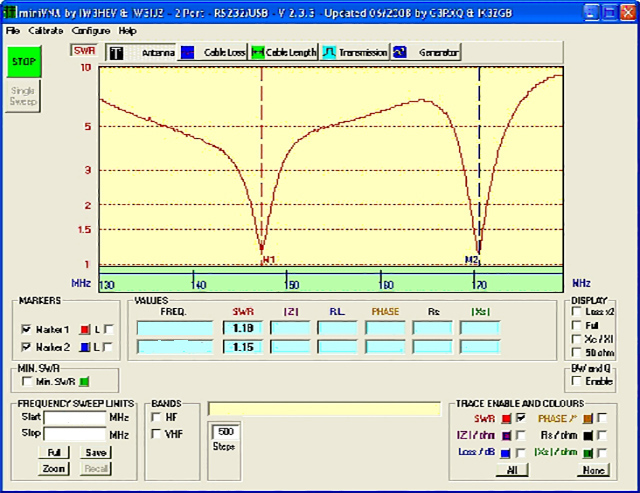The image size is (640, 493).
Task: Click the |Xs| trace green colour swatch
Action: pos(588,453)
